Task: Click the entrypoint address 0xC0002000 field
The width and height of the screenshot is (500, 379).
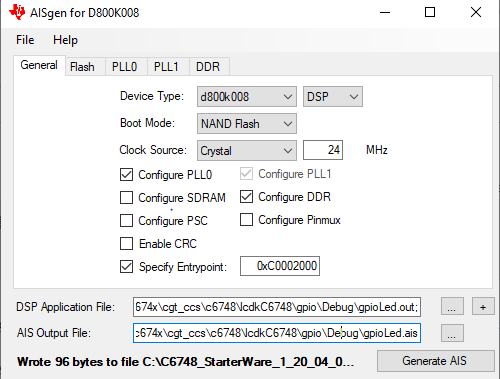Action: point(280,266)
